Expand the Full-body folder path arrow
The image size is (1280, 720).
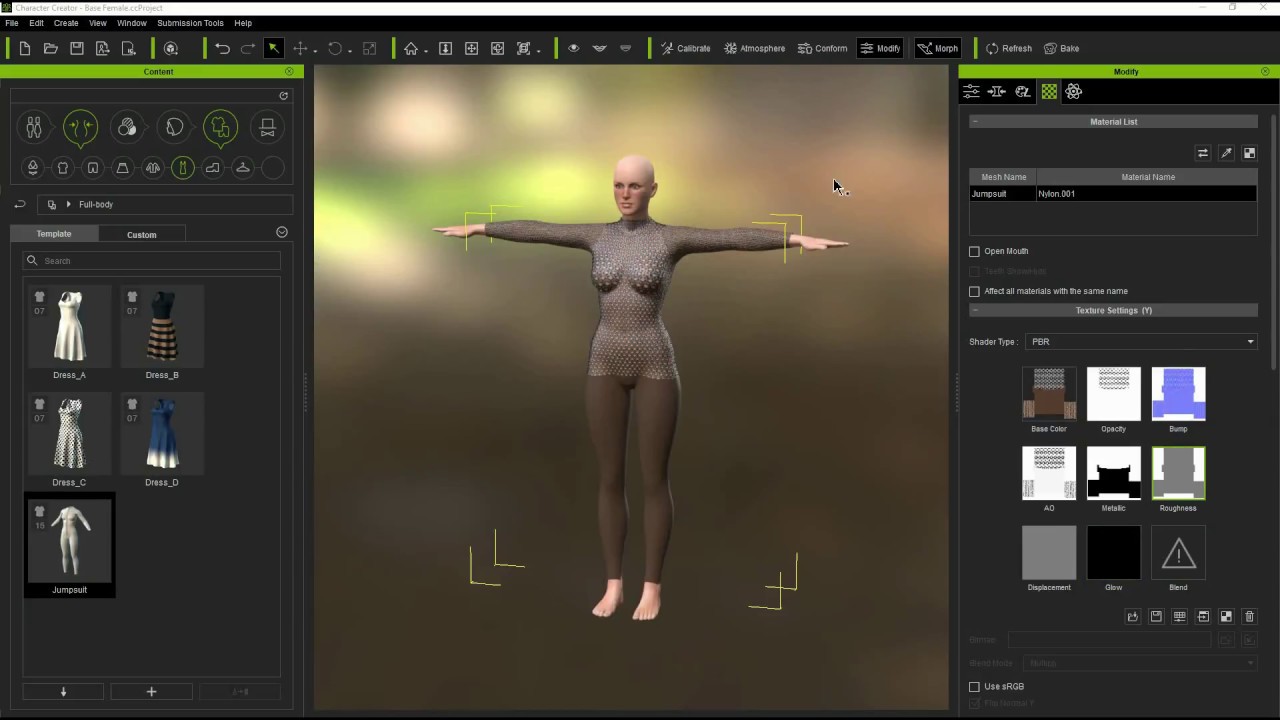[68, 204]
